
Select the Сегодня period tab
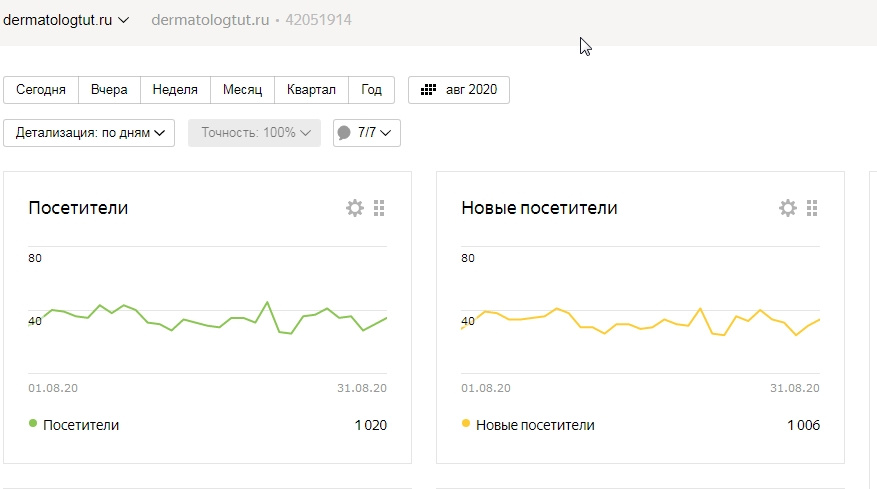point(41,90)
